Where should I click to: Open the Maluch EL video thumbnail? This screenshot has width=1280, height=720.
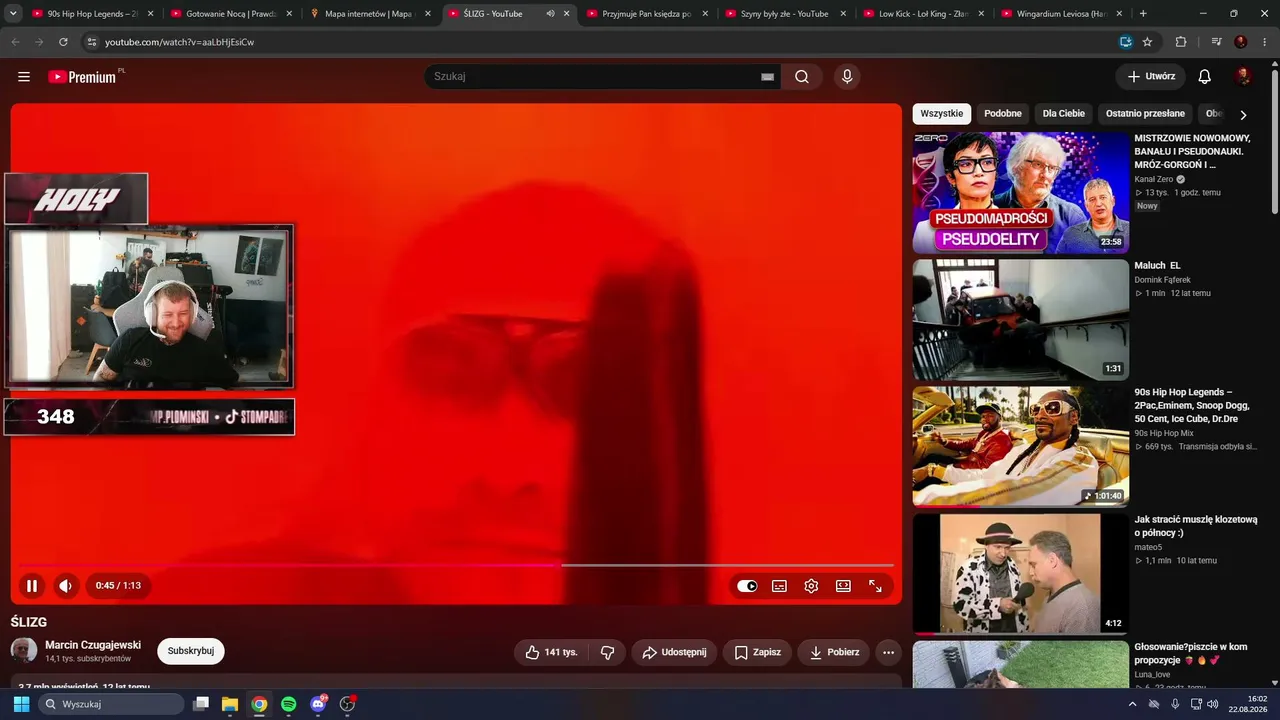[1020, 320]
